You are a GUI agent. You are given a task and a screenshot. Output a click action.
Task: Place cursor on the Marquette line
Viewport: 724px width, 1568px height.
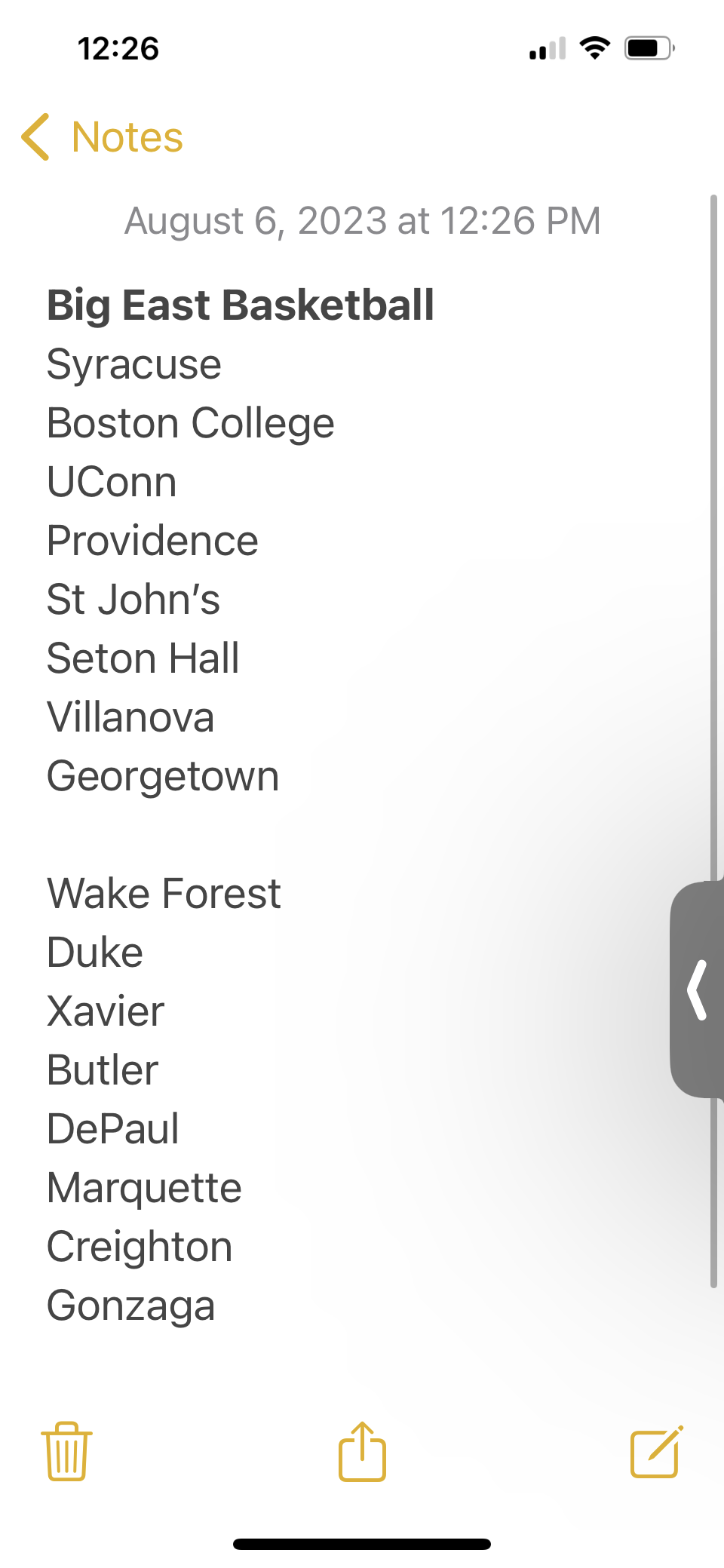point(144,1189)
